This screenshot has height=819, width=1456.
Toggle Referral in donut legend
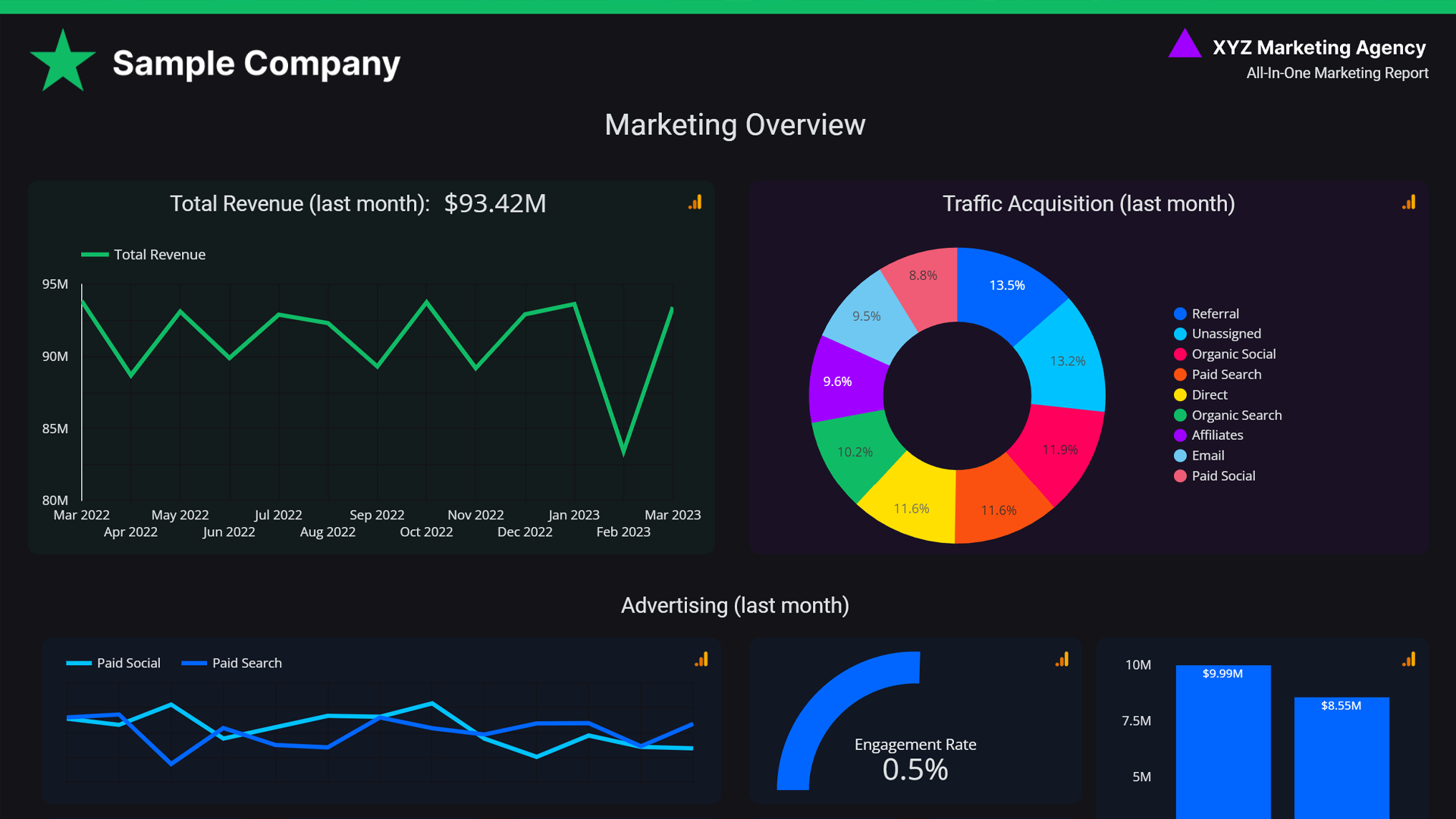[x=1215, y=314]
